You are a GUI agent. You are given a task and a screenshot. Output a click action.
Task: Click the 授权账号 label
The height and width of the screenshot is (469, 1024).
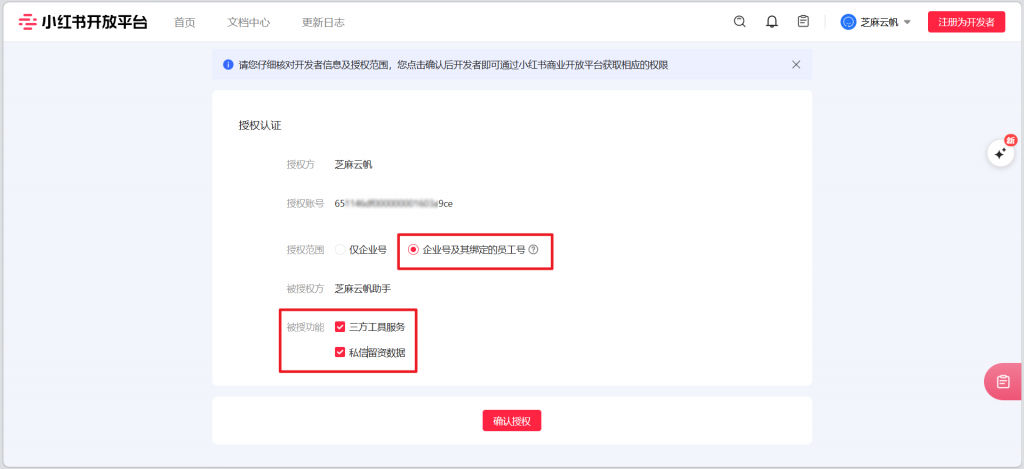(306, 203)
